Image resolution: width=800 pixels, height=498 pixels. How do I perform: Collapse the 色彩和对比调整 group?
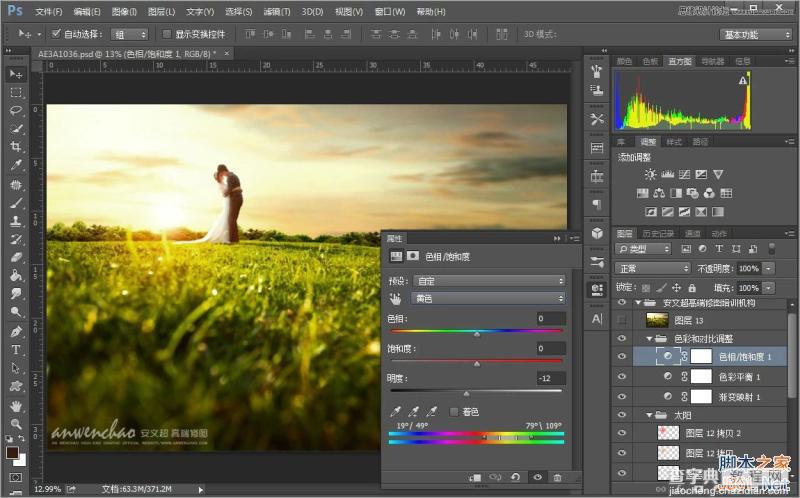click(x=649, y=338)
